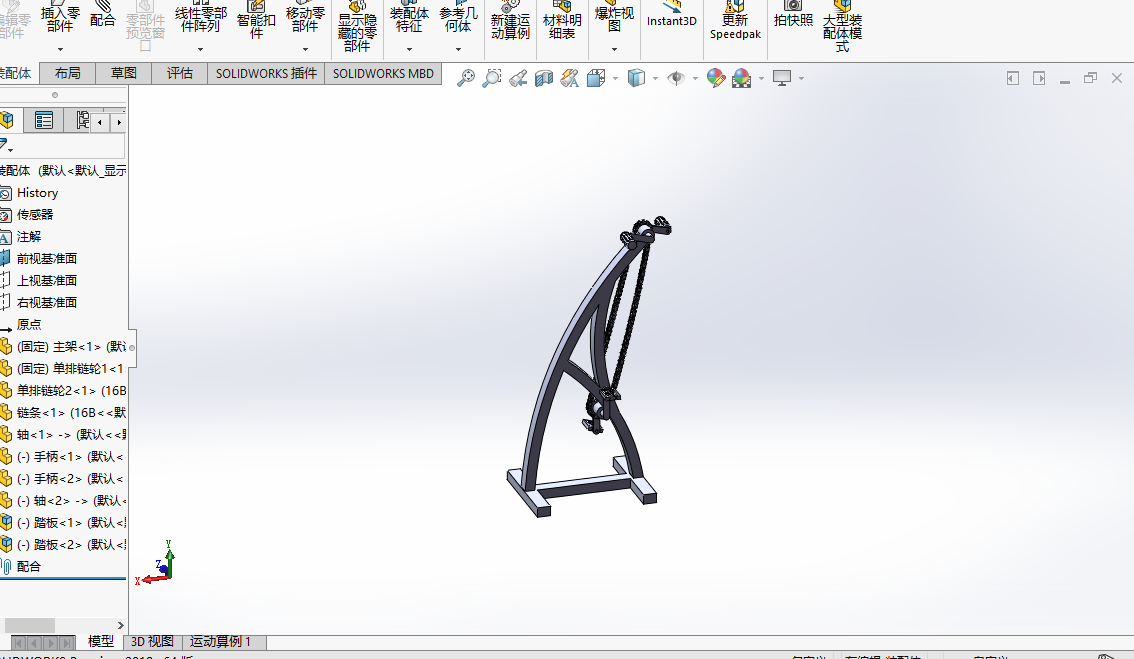
Task: Expand the 装配体特征 dropdown arrow
Action: [x=409, y=49]
